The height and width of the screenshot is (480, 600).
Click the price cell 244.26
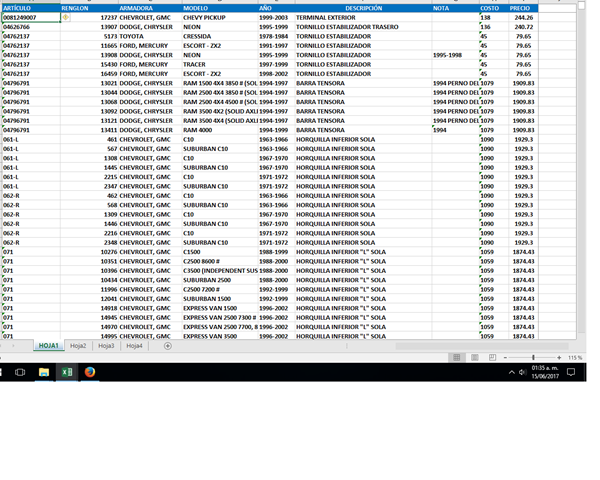523,17
